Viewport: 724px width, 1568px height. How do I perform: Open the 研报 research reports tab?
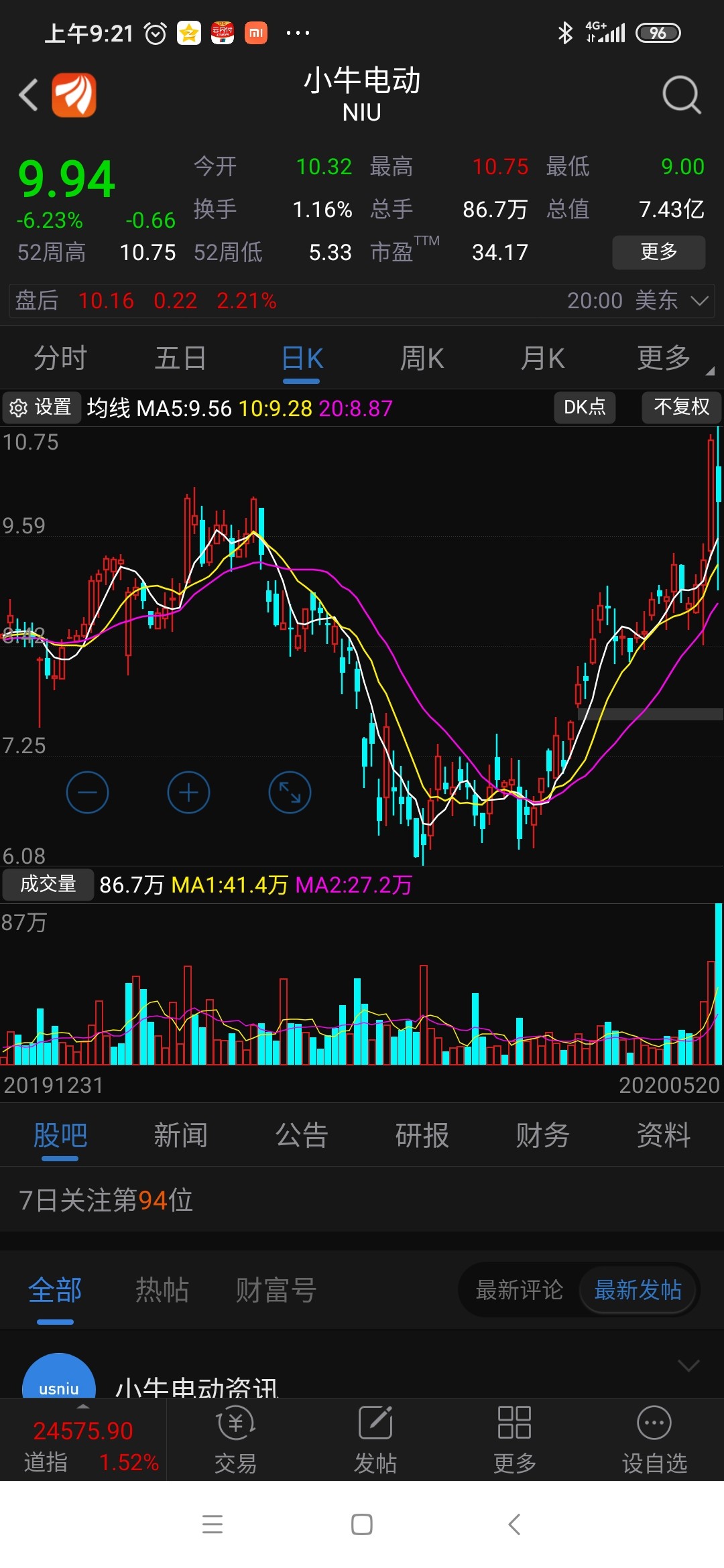pos(422,1135)
